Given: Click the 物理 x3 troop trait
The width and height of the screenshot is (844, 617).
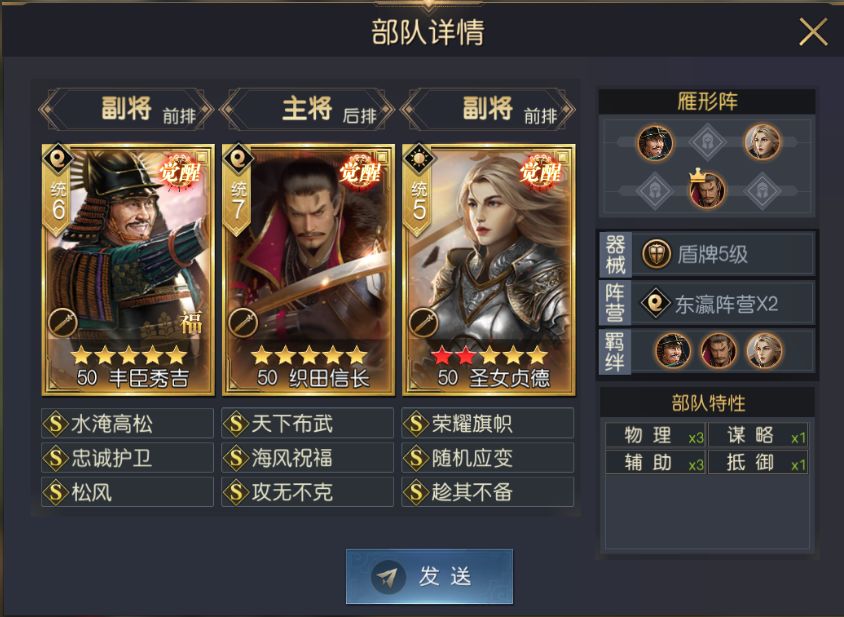Looking at the screenshot, I should click(x=655, y=436).
